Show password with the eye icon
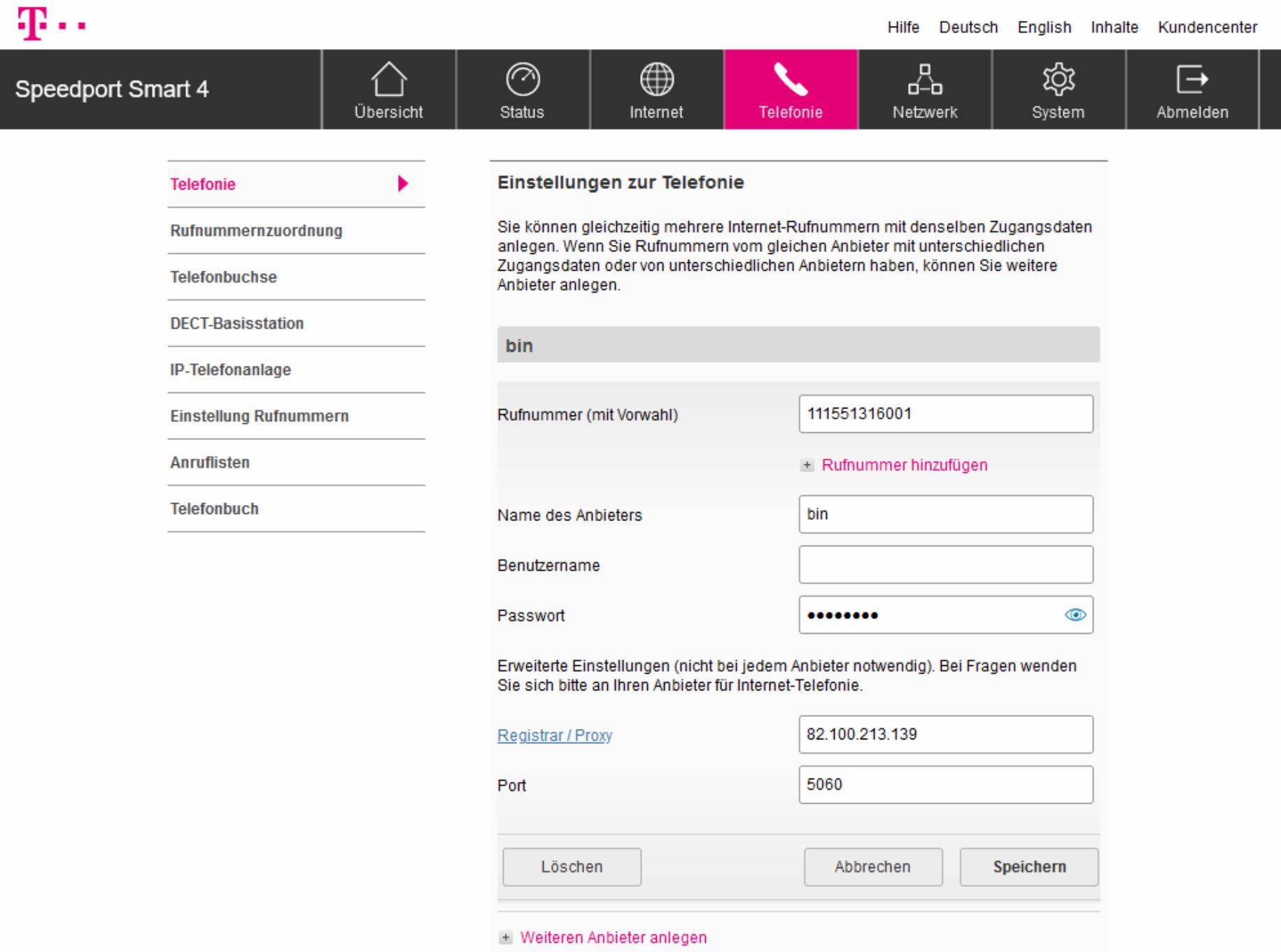Screen dimensions: 1281x952 click(x=1075, y=615)
